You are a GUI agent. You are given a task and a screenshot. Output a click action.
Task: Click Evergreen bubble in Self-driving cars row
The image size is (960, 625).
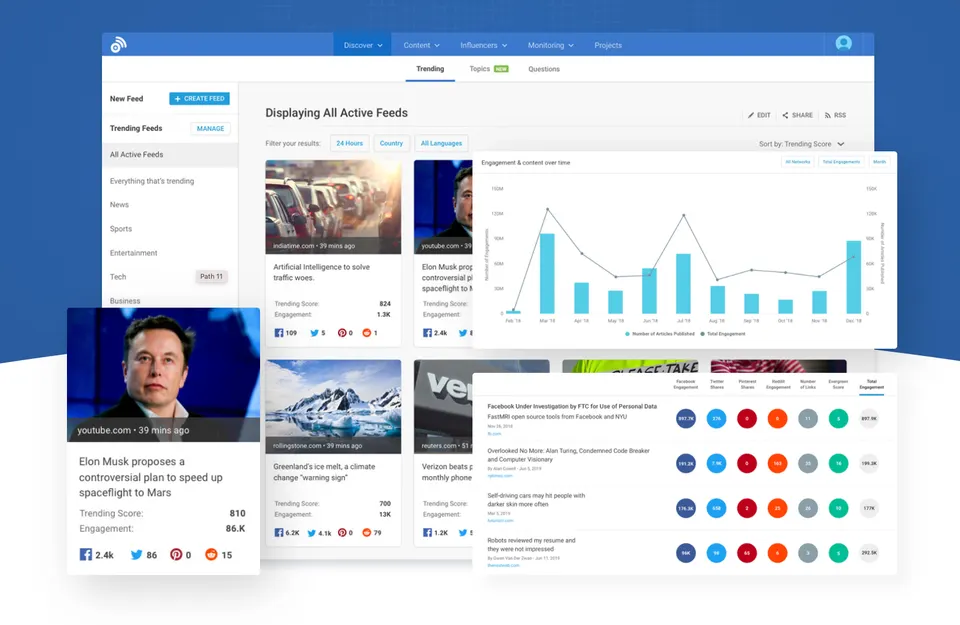click(838, 508)
